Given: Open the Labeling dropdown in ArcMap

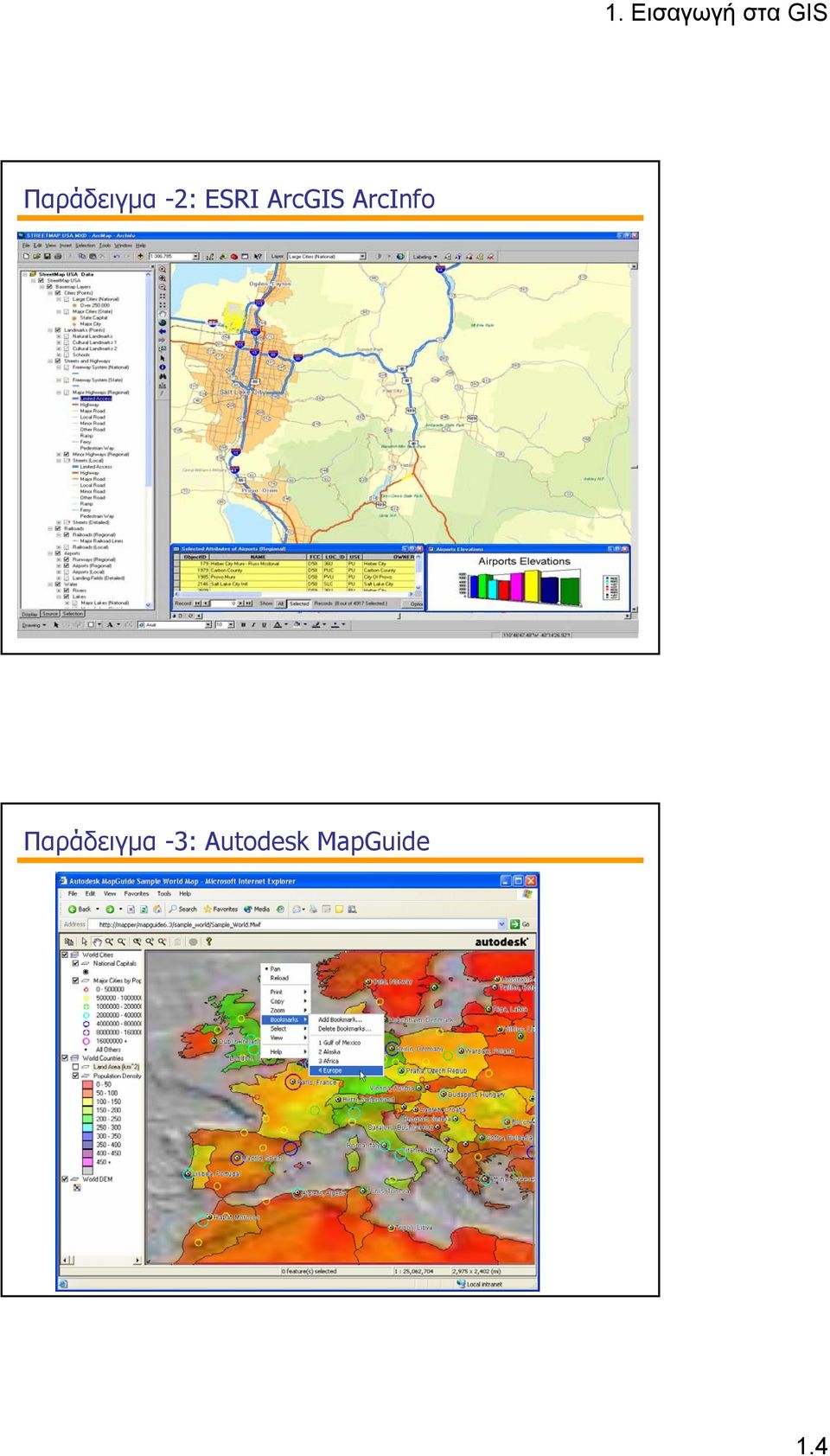Looking at the screenshot, I should coord(424,256).
